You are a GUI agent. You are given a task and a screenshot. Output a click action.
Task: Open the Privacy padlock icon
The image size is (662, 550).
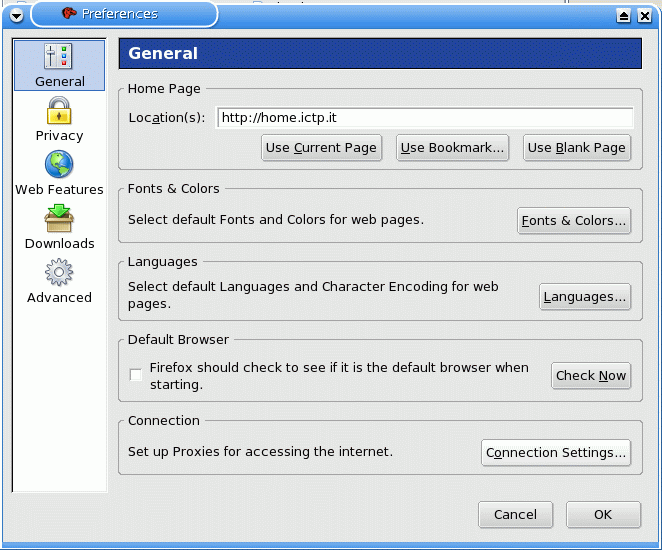[x=59, y=110]
